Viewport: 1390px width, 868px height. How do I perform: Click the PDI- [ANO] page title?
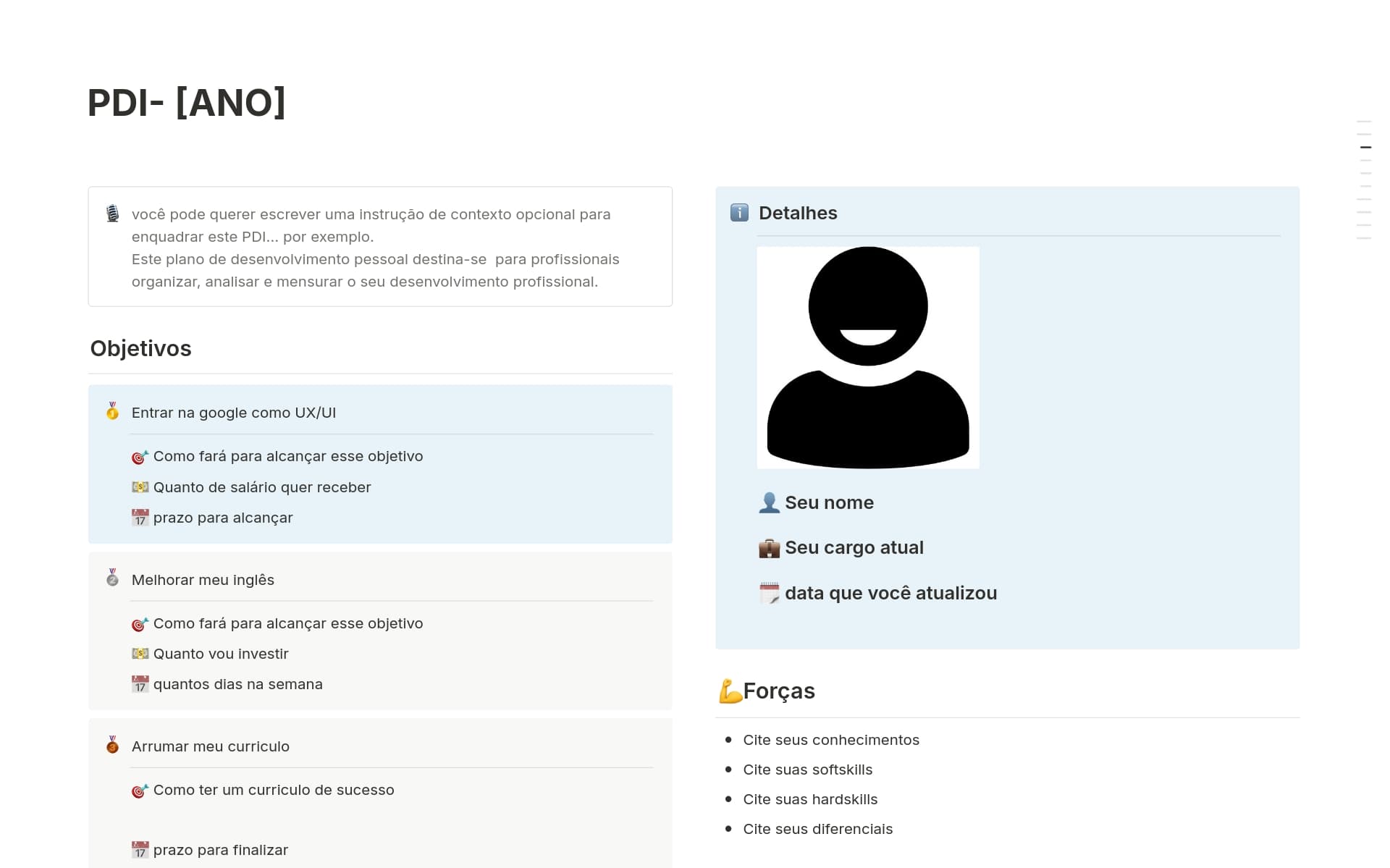(187, 103)
